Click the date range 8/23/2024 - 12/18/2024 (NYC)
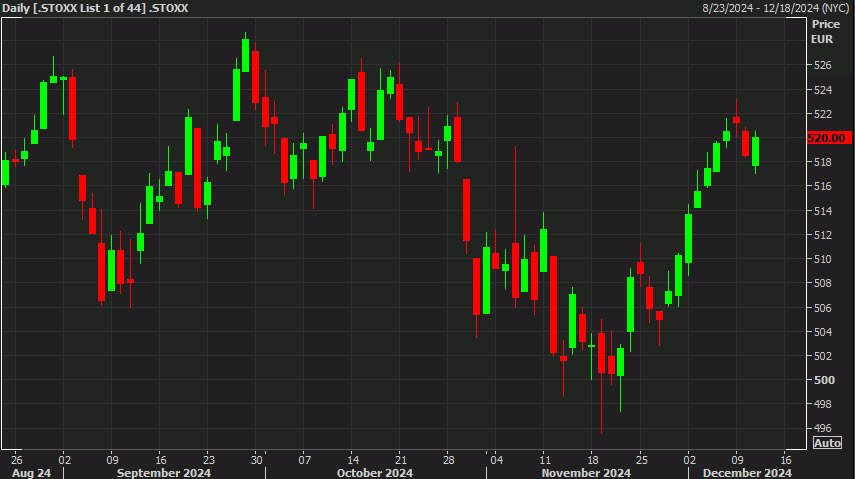This screenshot has width=855, height=479. (776, 8)
